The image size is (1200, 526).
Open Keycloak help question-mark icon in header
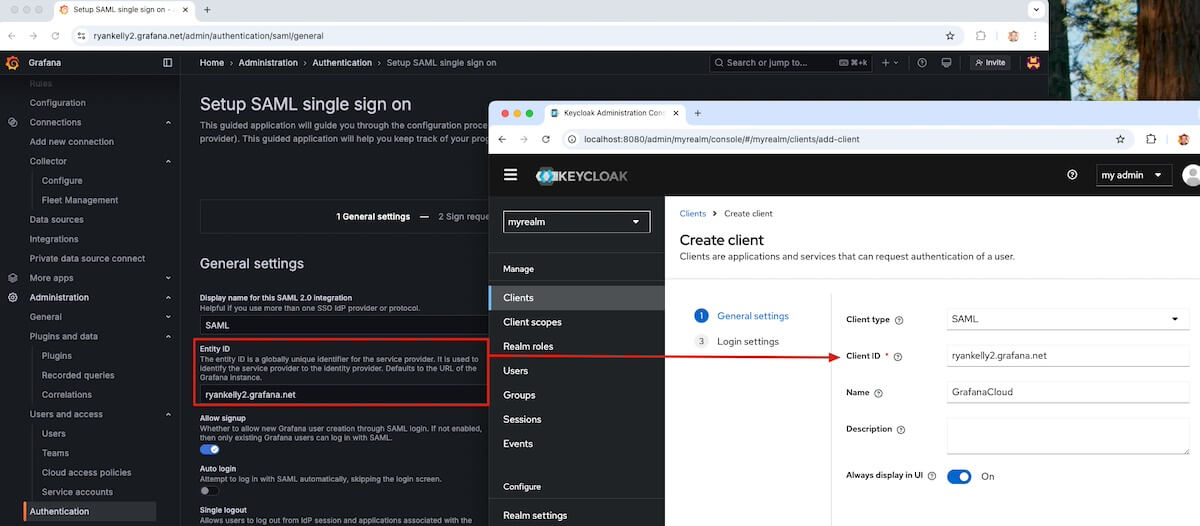(x=1072, y=175)
